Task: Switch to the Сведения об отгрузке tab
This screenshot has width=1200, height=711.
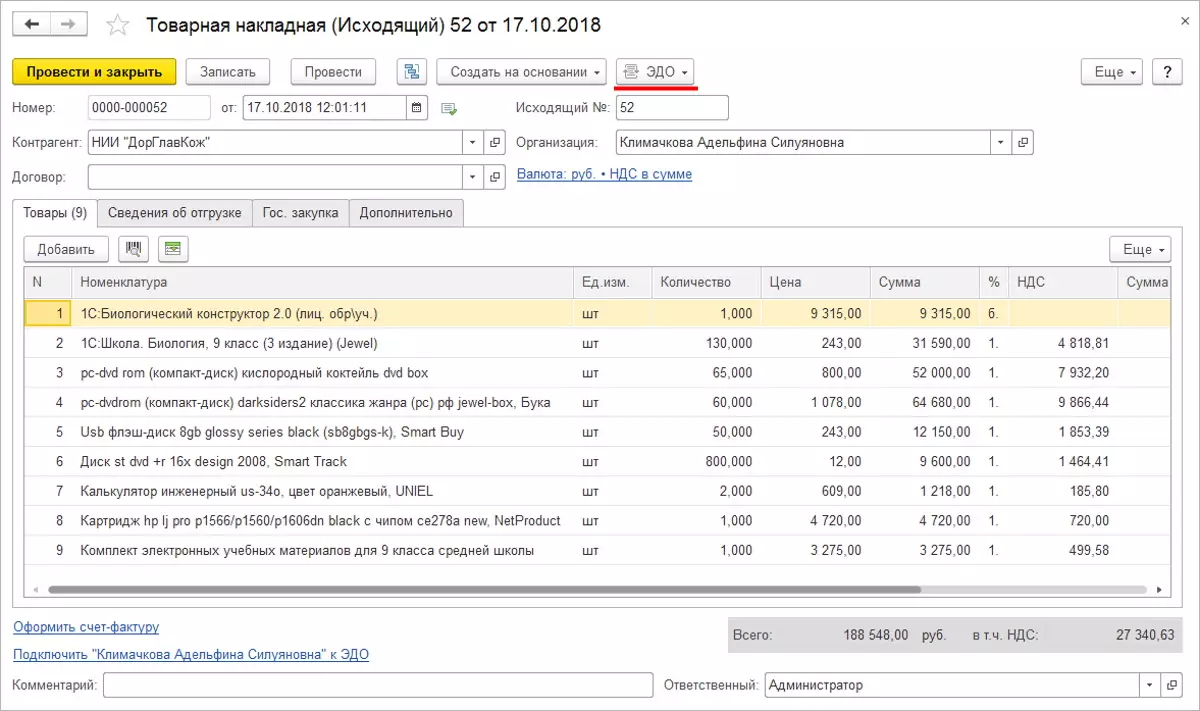Action: coord(174,213)
